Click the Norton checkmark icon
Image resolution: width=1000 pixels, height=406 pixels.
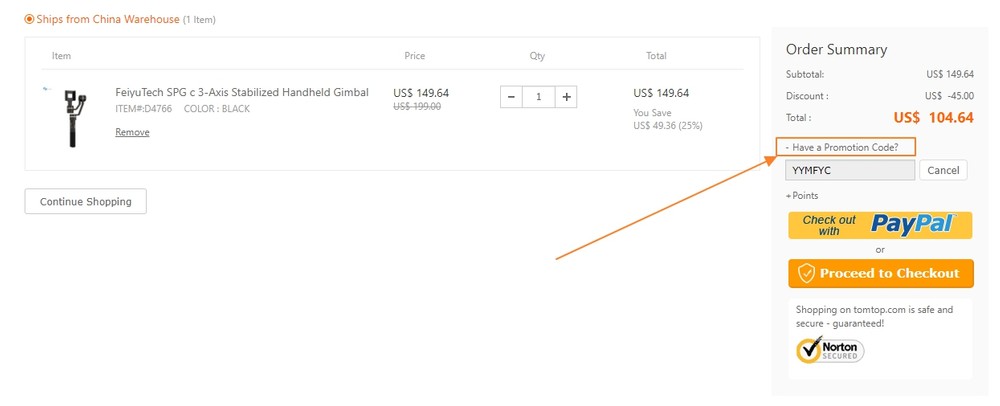click(x=809, y=349)
